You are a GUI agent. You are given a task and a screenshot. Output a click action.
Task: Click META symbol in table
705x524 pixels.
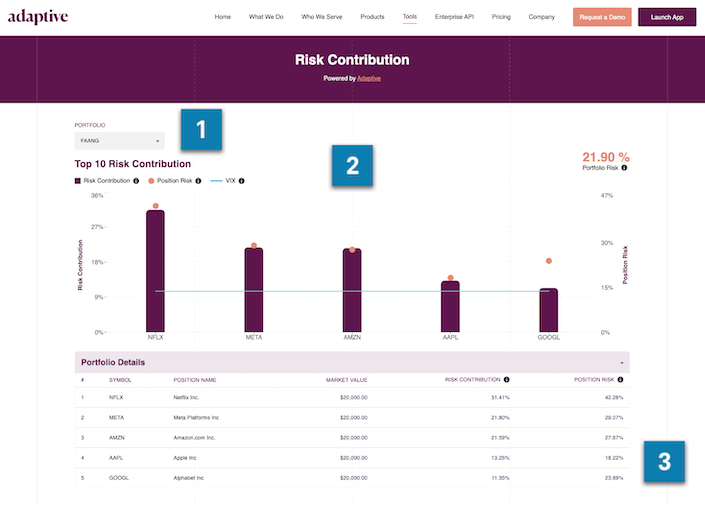pos(116,418)
